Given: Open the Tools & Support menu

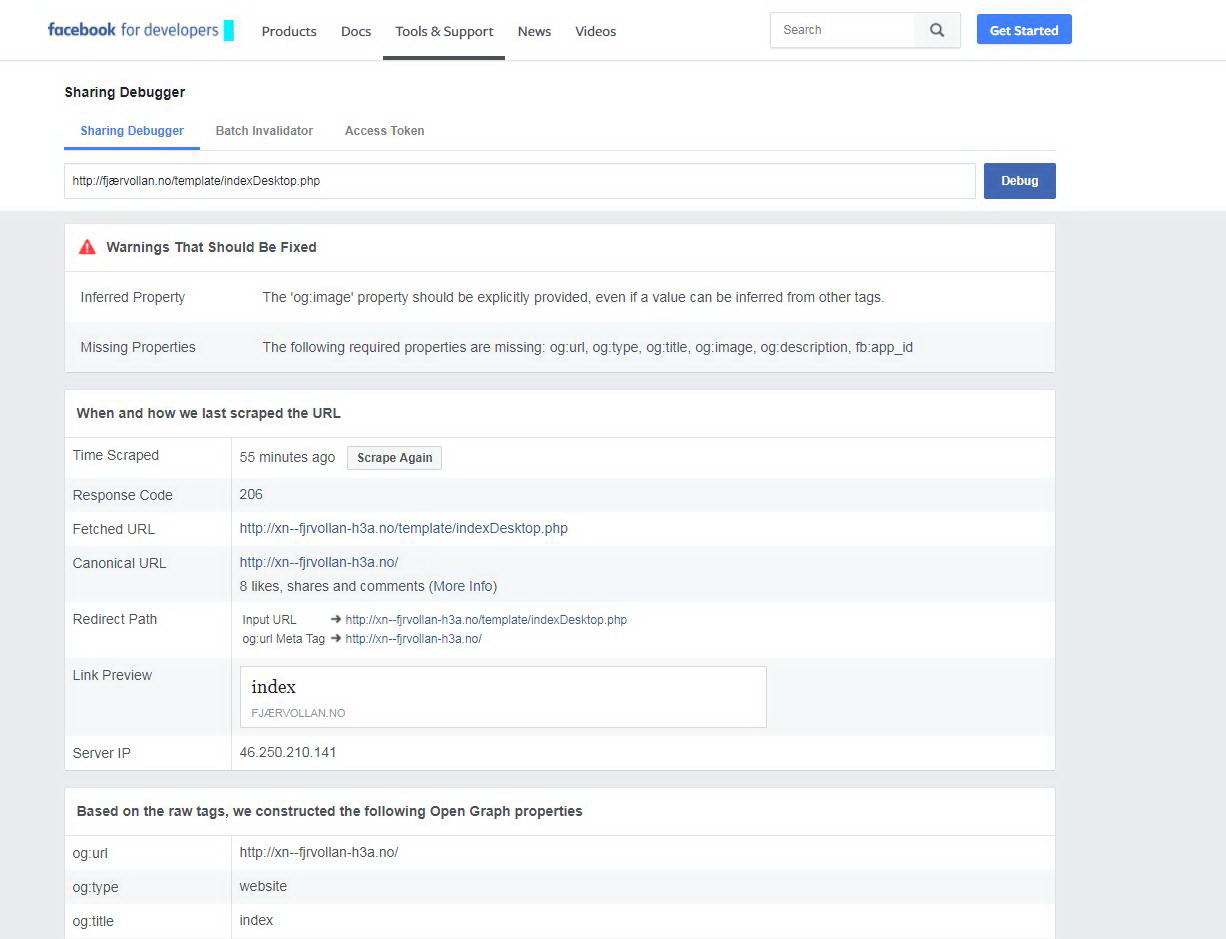Looking at the screenshot, I should tap(444, 31).
